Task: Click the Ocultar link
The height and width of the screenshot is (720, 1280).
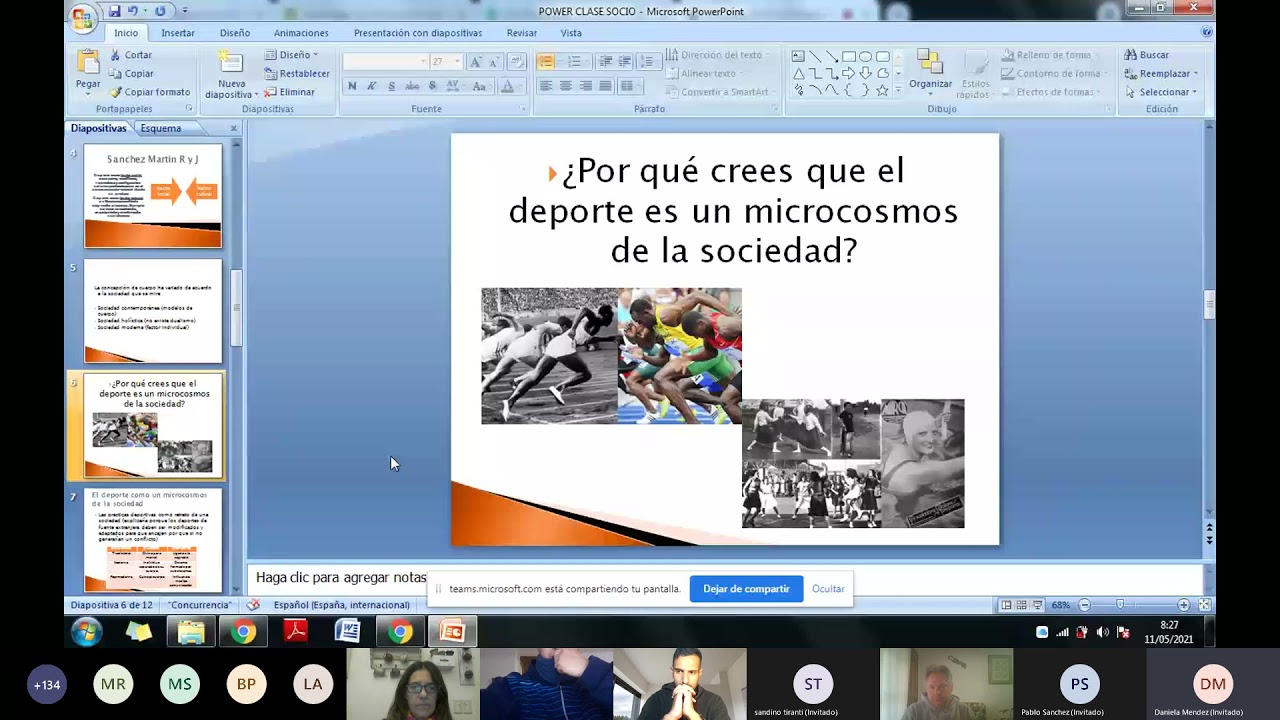Action: pyautogui.click(x=828, y=589)
